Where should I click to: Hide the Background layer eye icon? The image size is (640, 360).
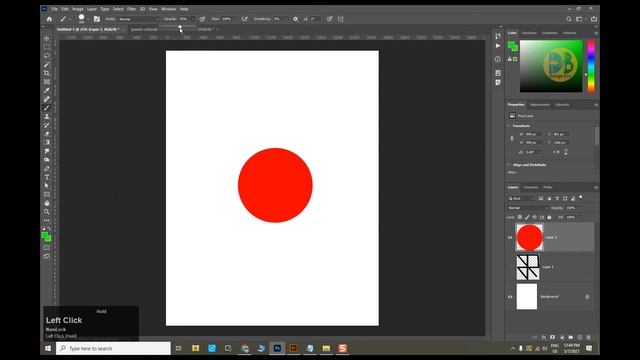510,297
